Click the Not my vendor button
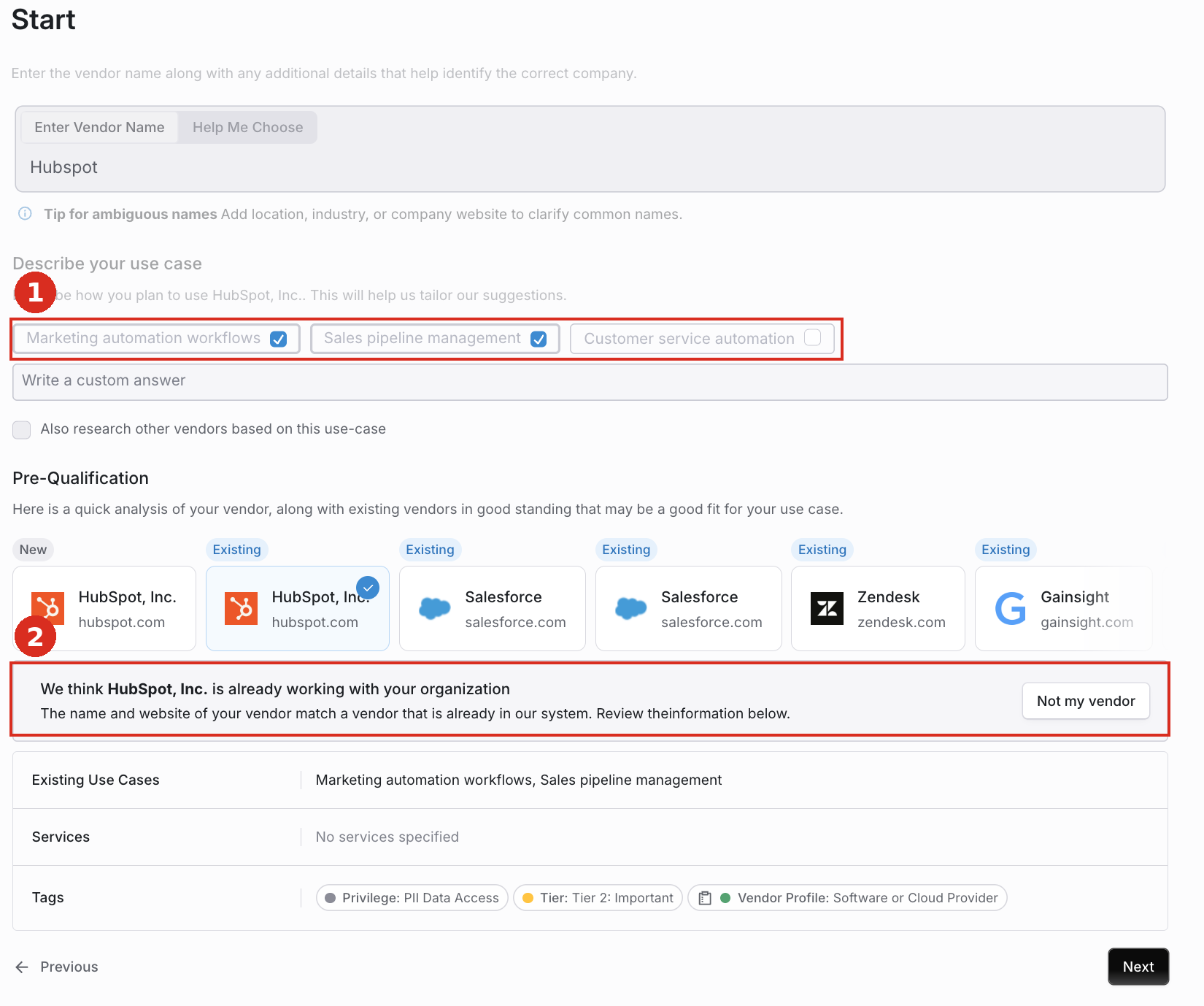Viewport: 1204px width, 1006px height. (x=1086, y=701)
